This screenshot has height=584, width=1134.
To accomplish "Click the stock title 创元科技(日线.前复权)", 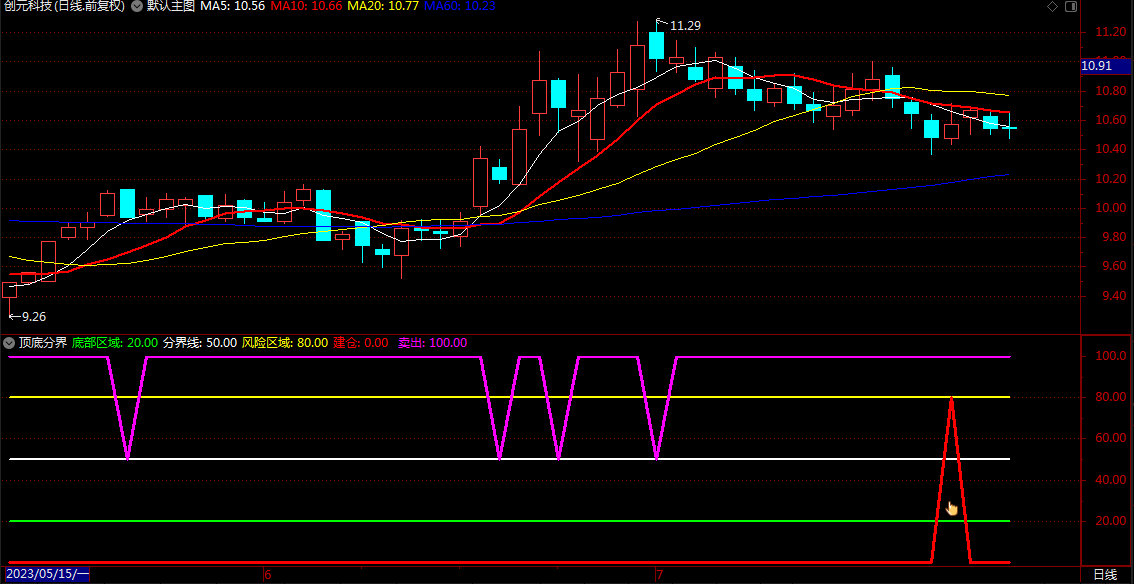I will pos(64,7).
